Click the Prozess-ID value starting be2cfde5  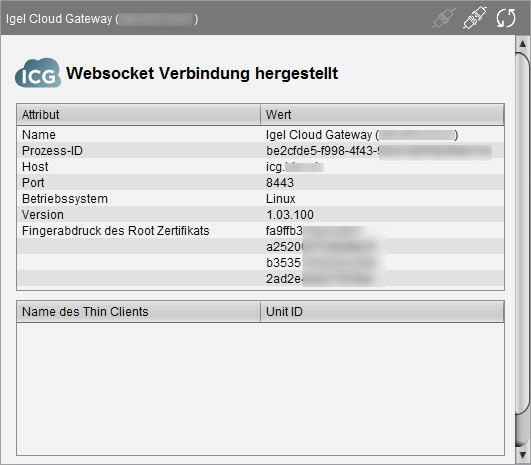[x=379, y=151]
